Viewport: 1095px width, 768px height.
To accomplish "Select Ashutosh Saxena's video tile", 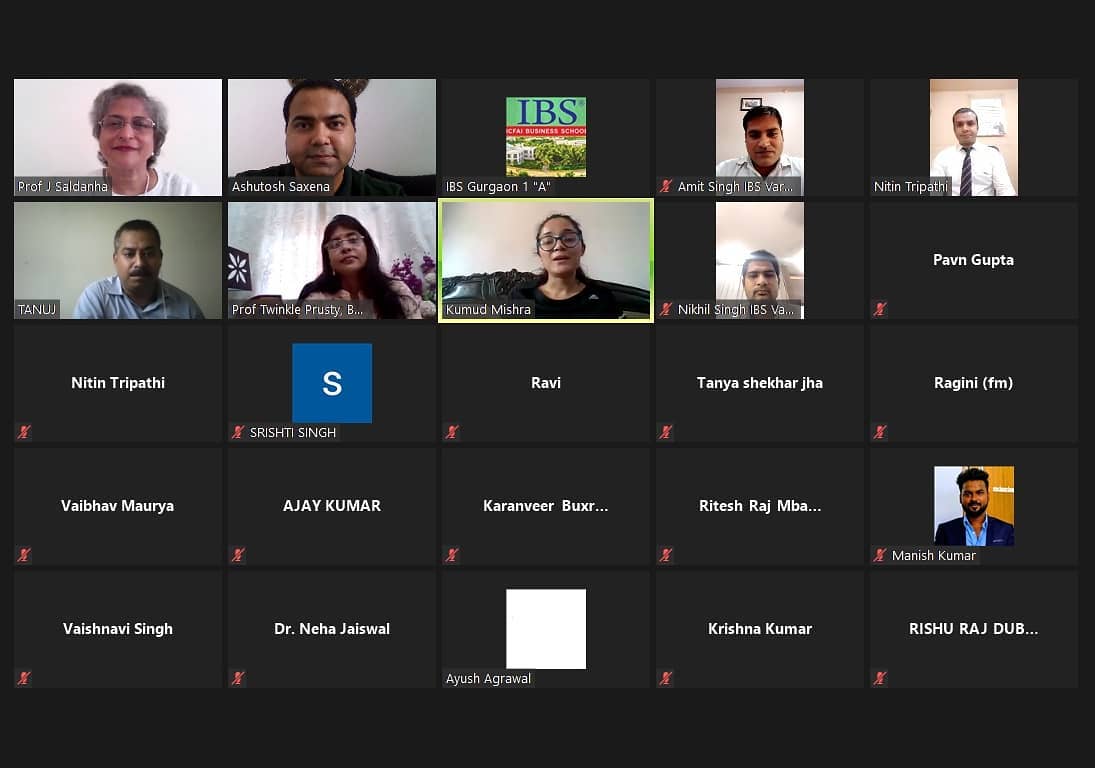I will tap(332, 137).
